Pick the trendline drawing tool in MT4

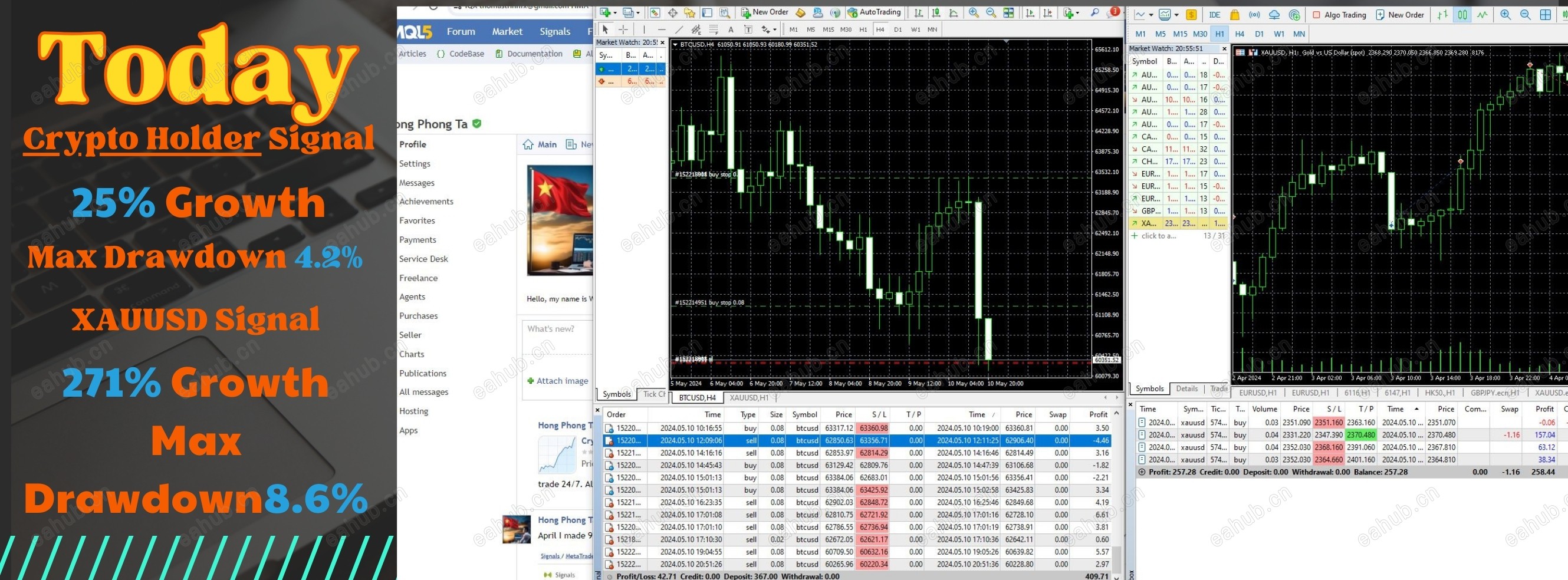(679, 29)
